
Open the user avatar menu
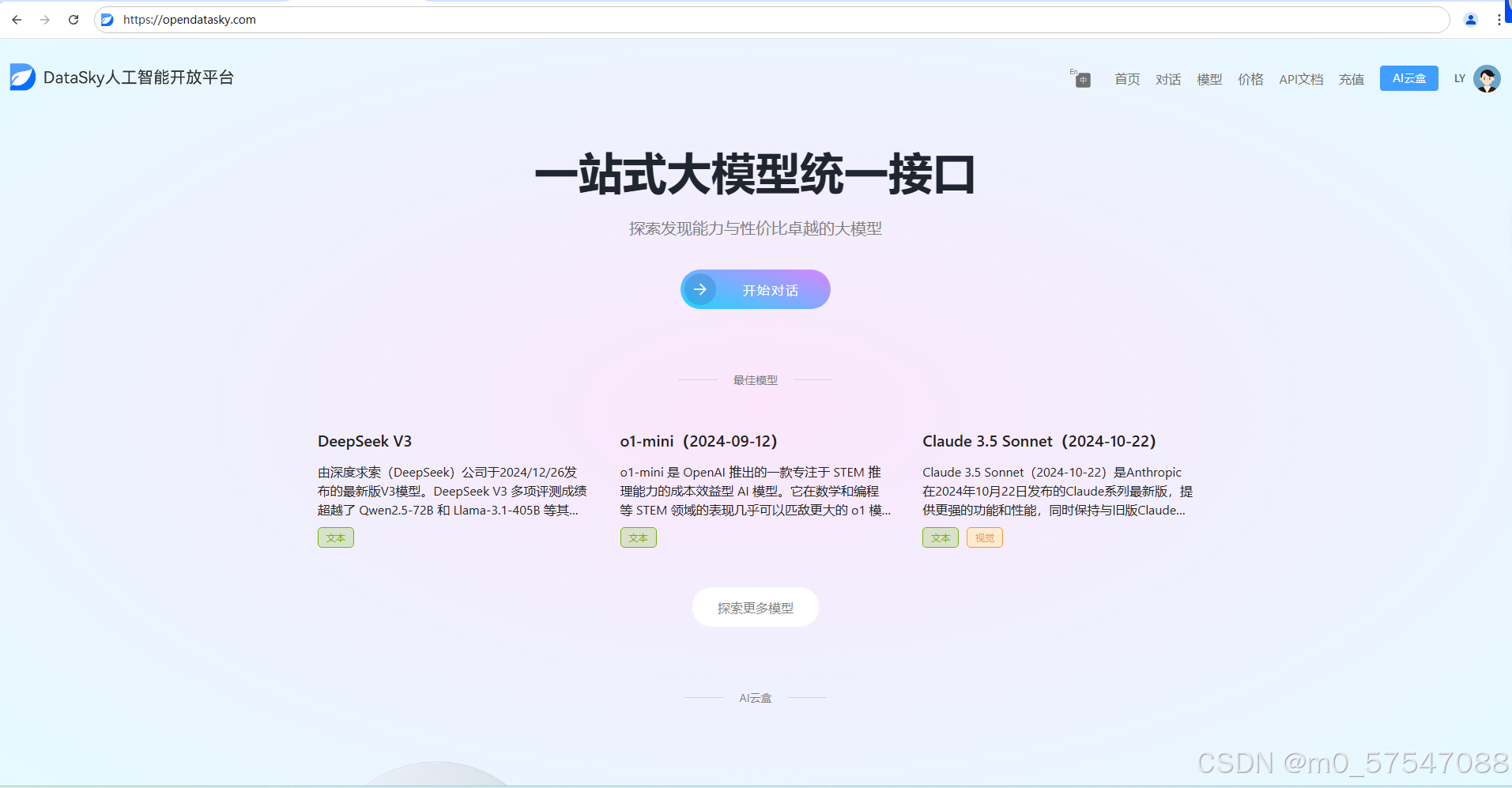click(x=1487, y=78)
